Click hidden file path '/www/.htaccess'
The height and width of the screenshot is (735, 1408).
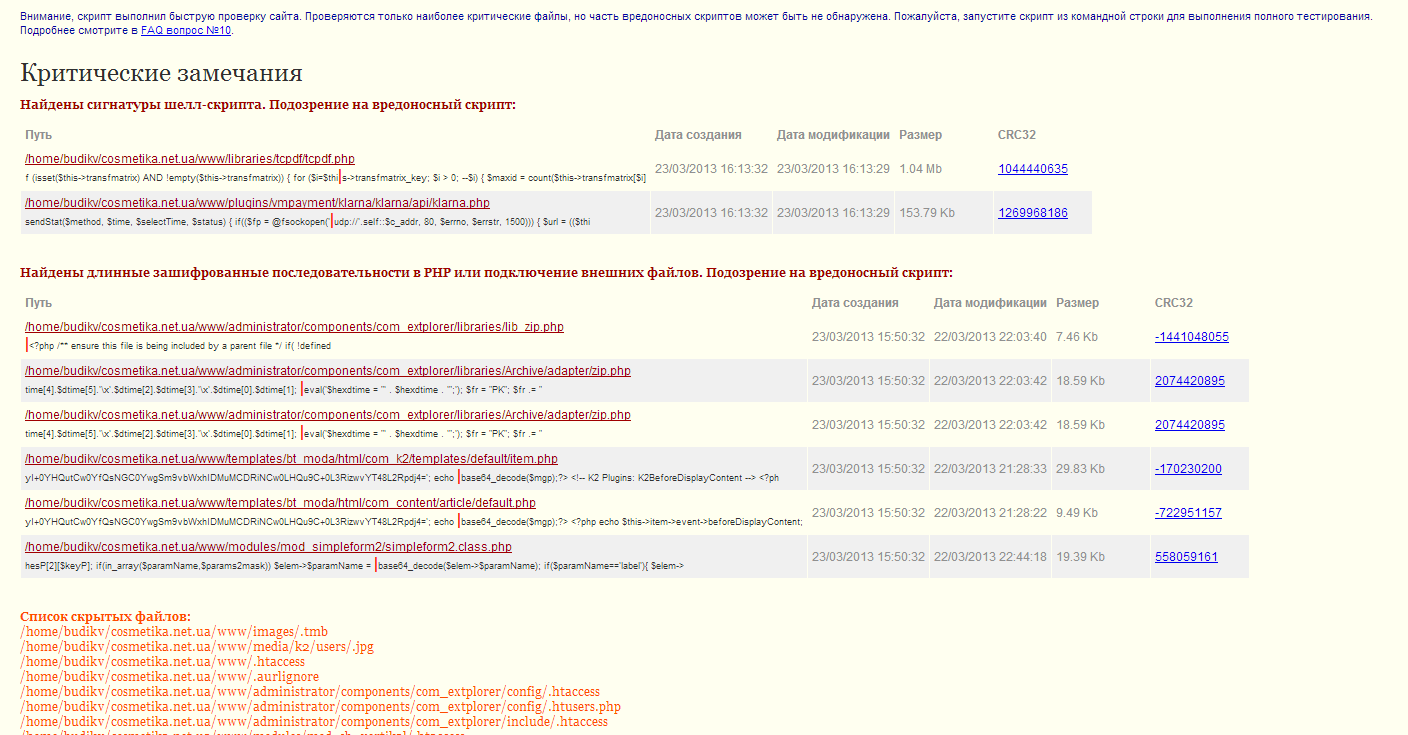(x=162, y=662)
